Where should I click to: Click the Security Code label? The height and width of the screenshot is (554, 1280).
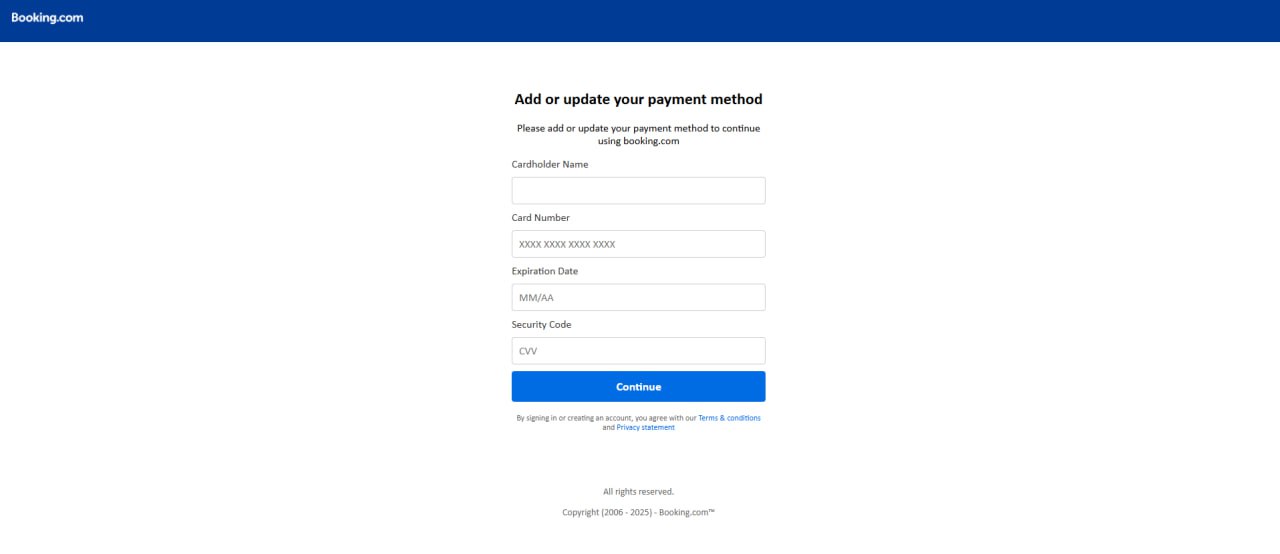point(542,325)
